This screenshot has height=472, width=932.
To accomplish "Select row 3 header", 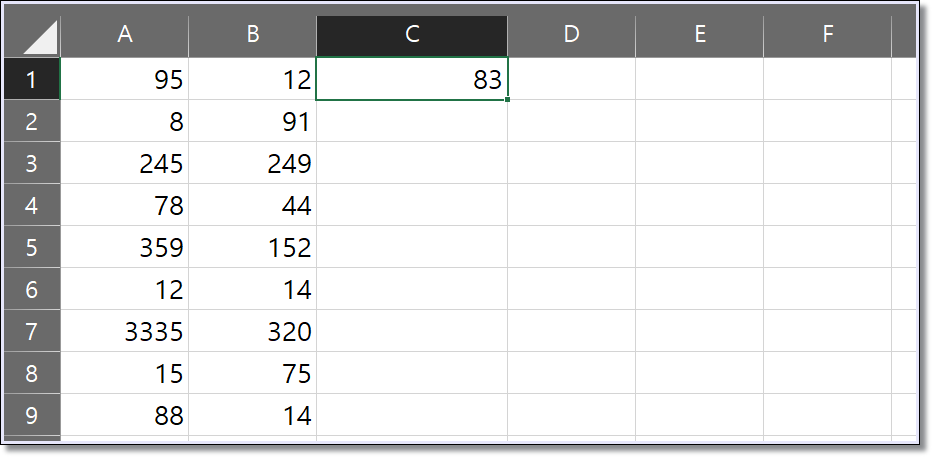I will [32, 163].
